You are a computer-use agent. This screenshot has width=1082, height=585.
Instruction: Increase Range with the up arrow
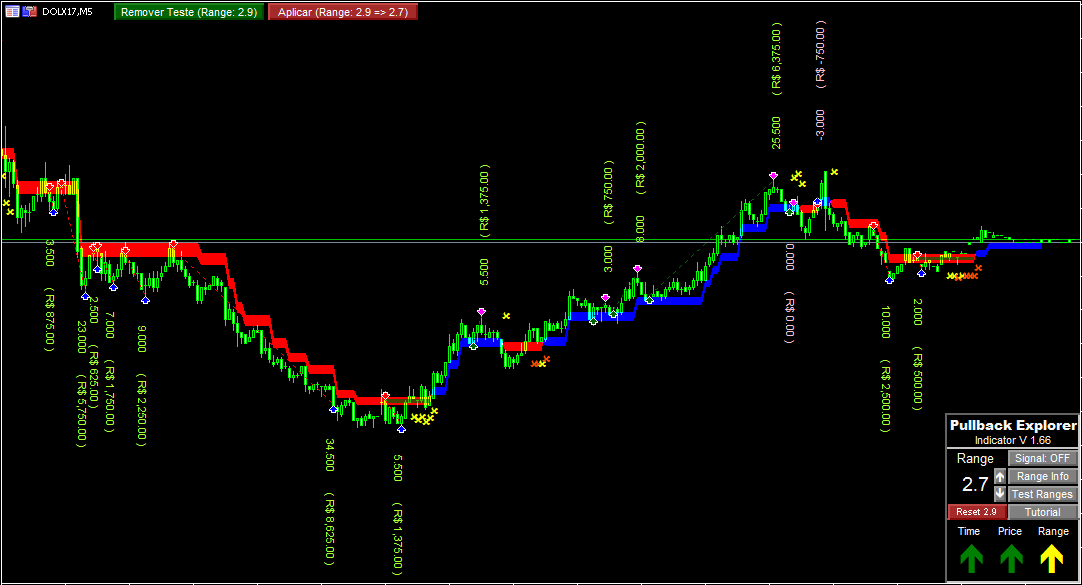[x=999, y=477]
